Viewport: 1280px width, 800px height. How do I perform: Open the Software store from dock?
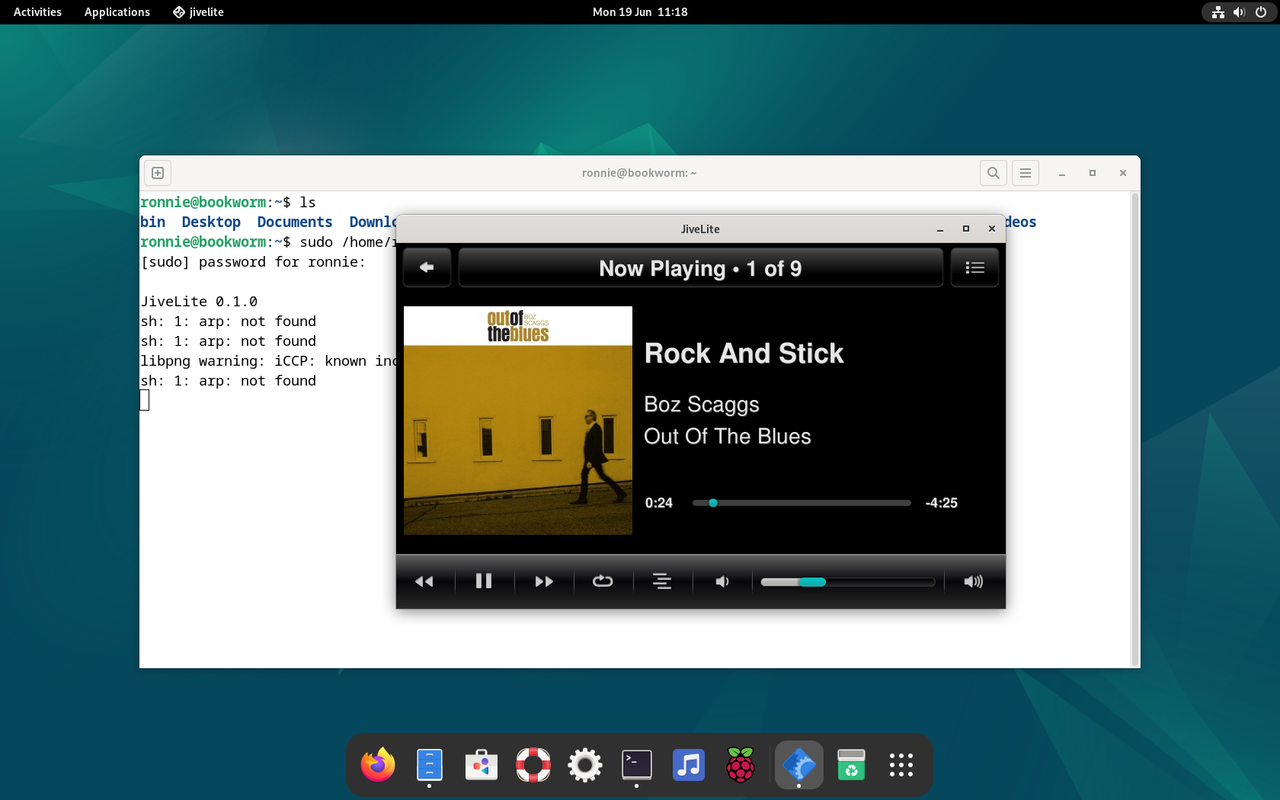[481, 766]
